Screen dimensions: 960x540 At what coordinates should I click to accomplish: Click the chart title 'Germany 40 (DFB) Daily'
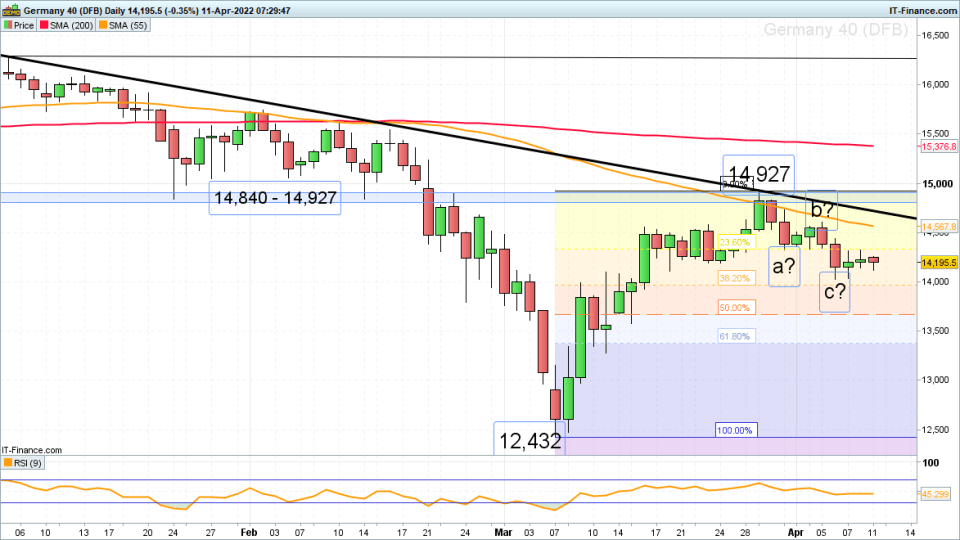point(74,10)
